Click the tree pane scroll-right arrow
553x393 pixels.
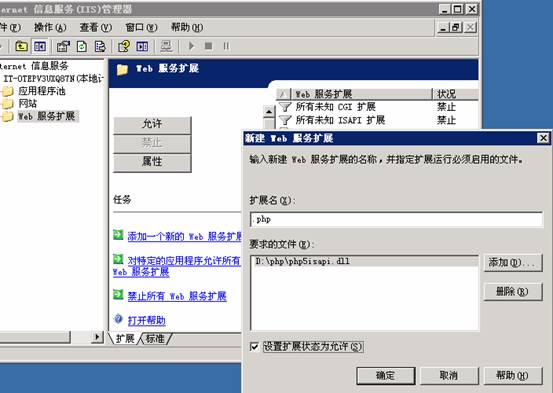[x=97, y=337]
